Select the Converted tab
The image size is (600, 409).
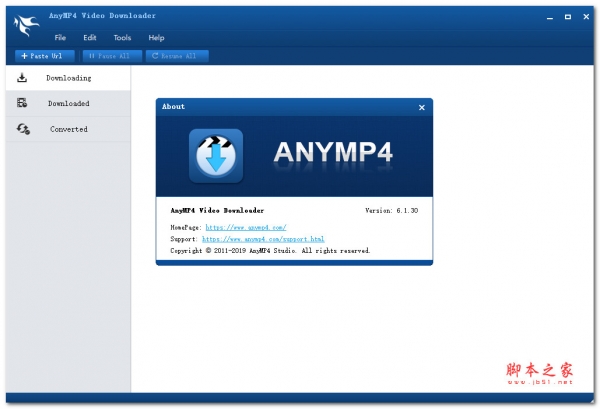coord(68,129)
